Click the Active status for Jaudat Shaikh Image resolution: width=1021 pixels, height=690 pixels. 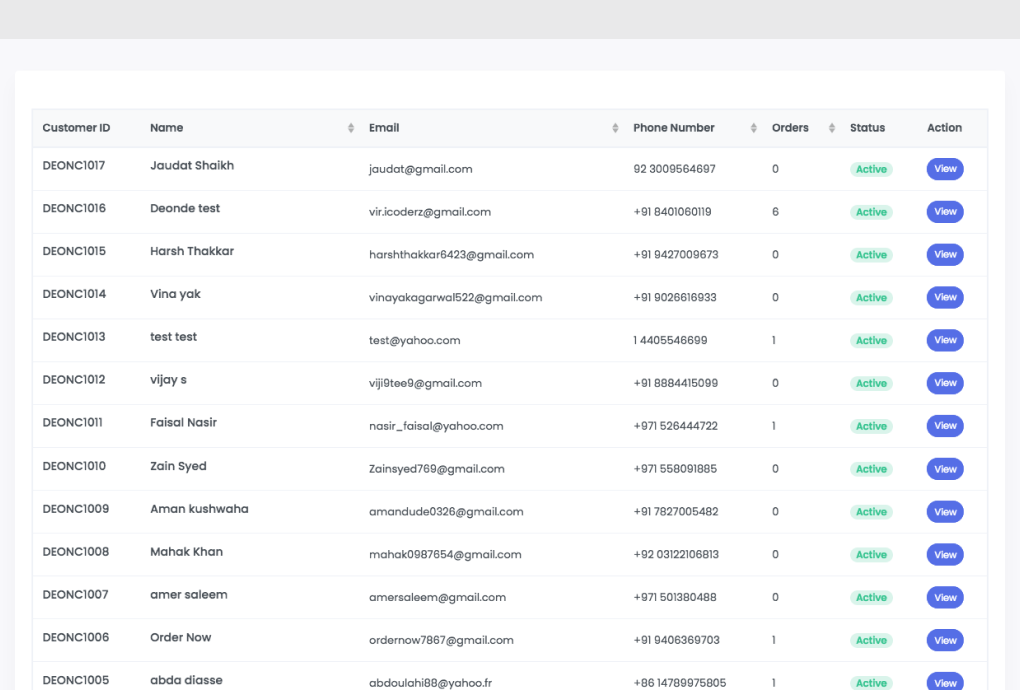point(871,169)
